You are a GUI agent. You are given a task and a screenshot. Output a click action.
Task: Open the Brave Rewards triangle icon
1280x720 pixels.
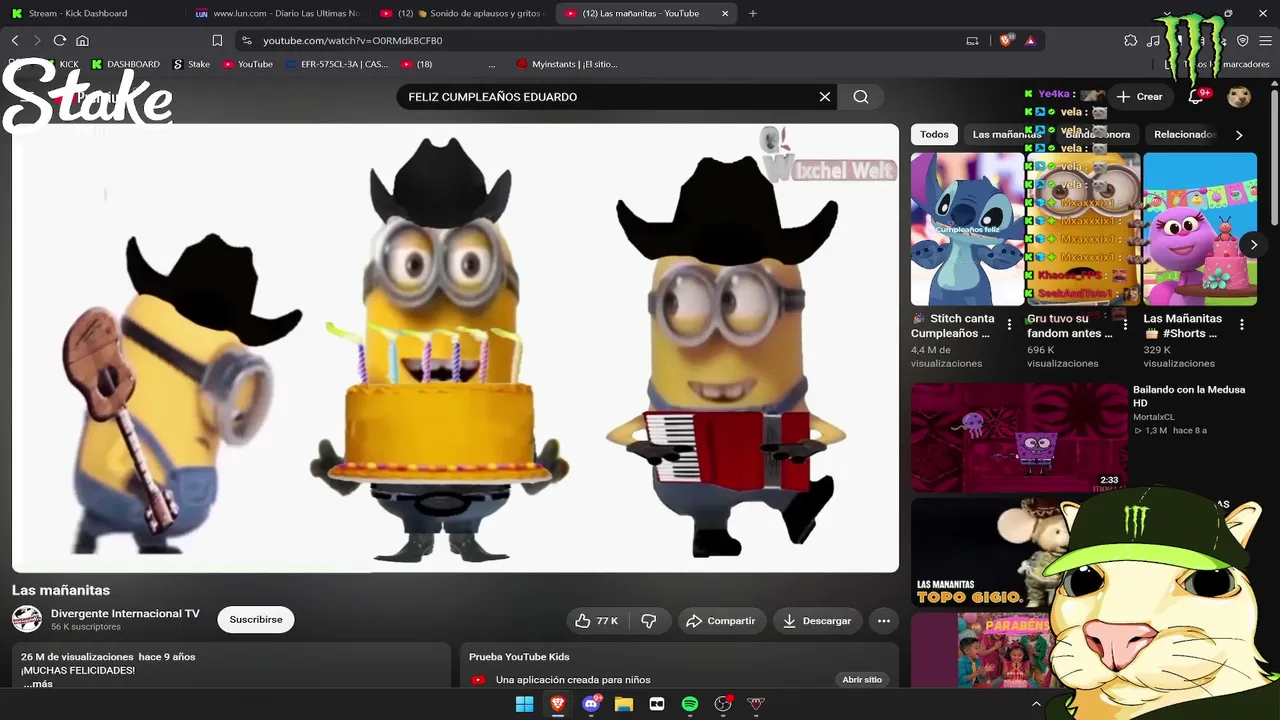tap(1030, 40)
